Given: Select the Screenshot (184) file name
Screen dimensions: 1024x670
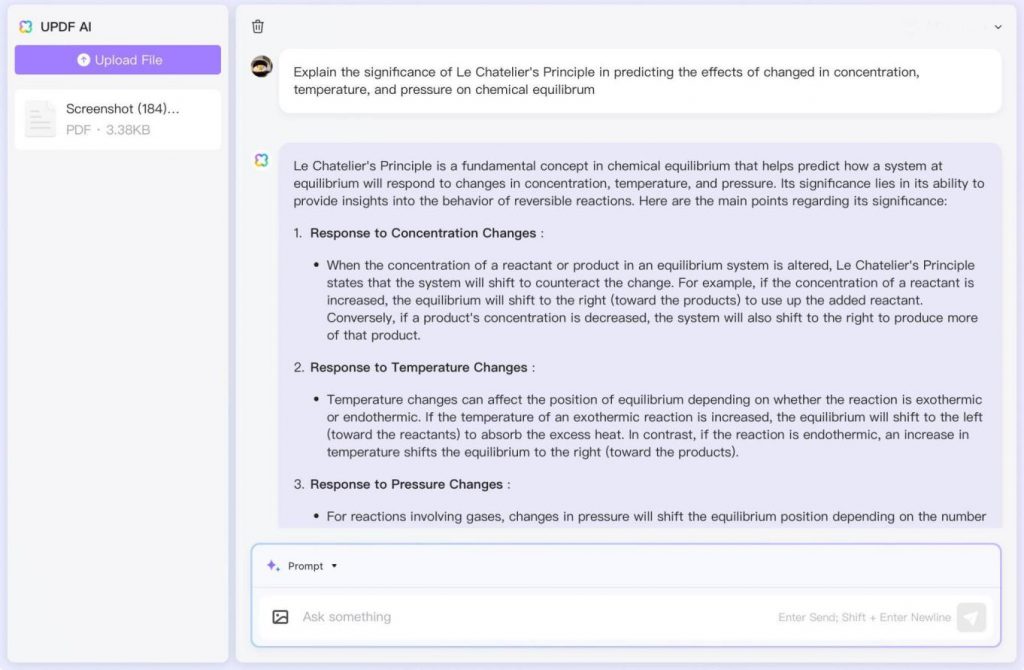Looking at the screenshot, I should coord(123,109).
